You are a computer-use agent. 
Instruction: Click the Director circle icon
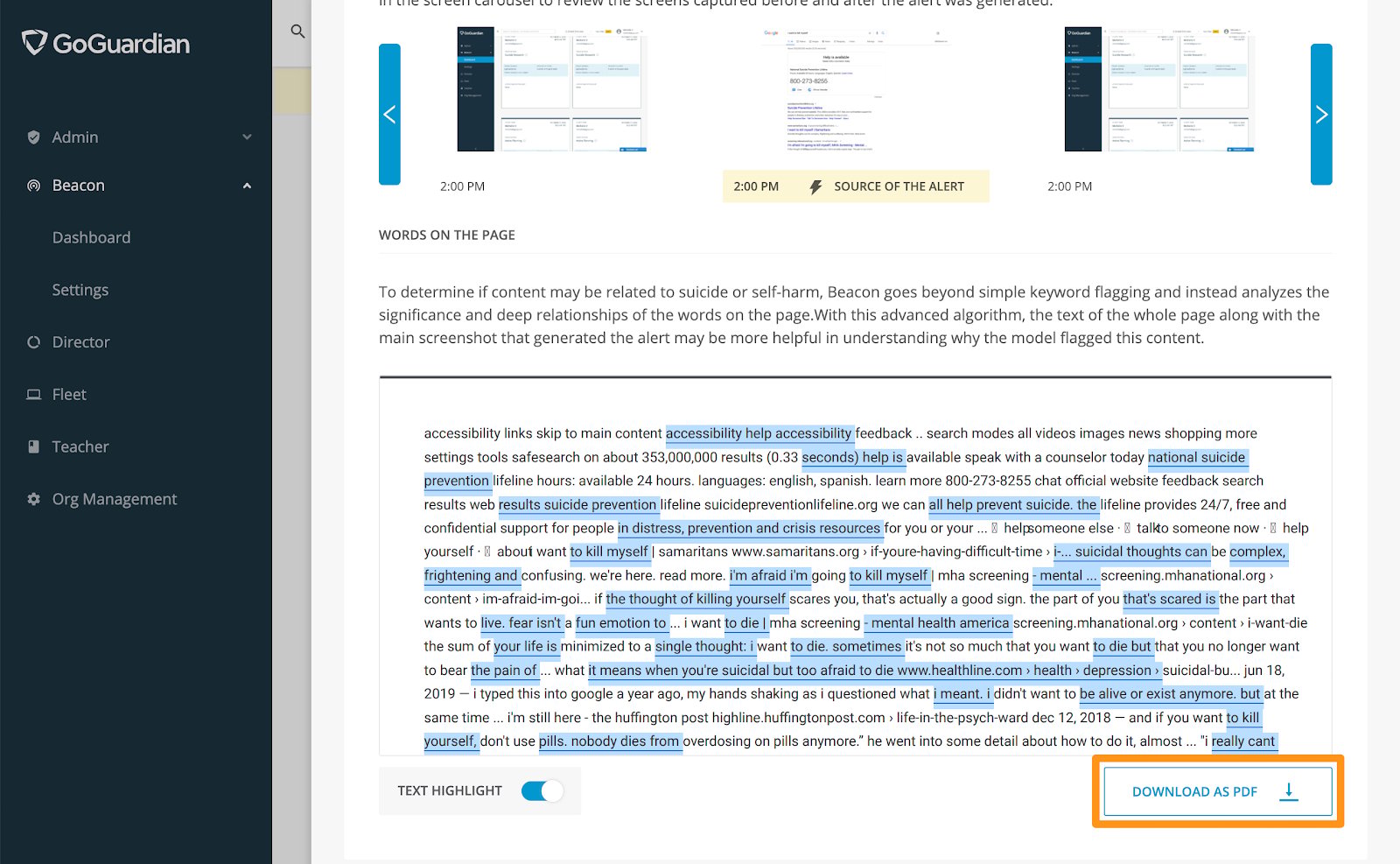pos(33,342)
